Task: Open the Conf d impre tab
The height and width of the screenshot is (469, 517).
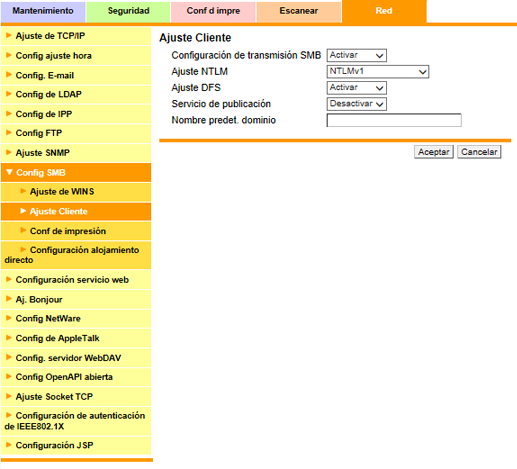Action: (213, 11)
